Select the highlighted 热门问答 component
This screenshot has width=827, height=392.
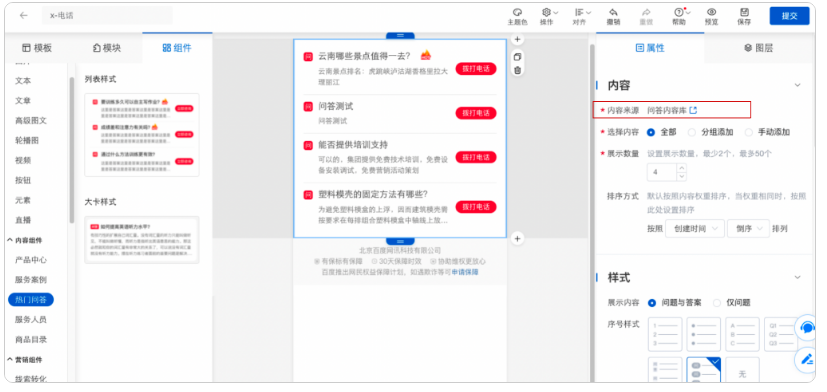click(x=31, y=300)
